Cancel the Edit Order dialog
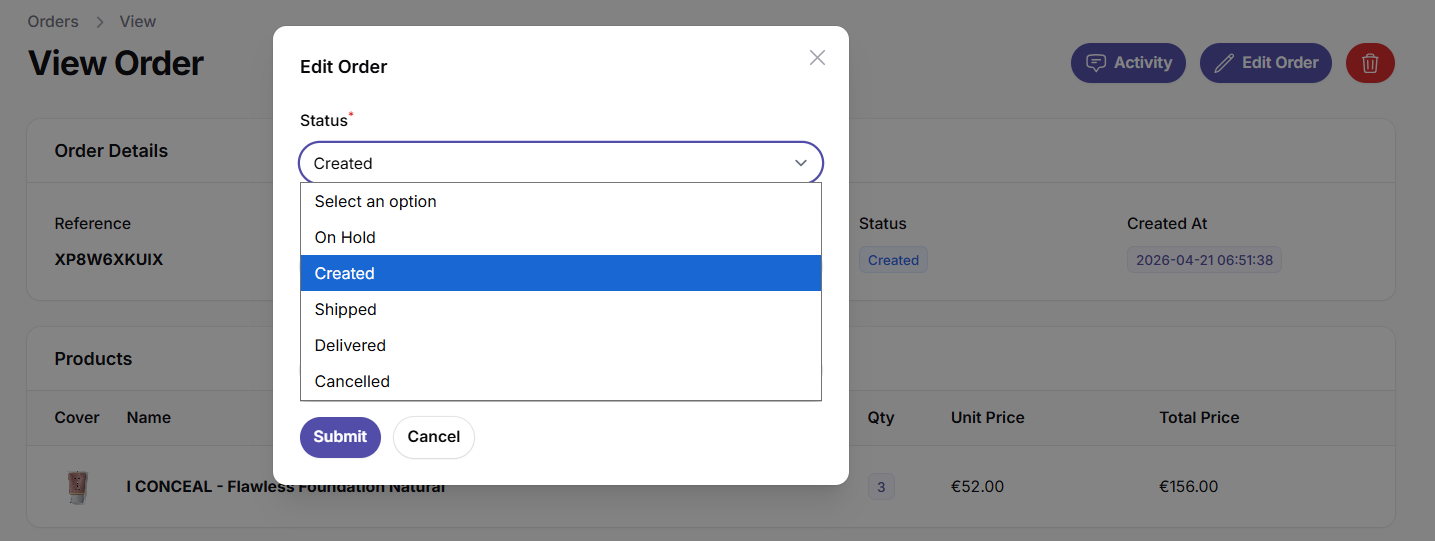Viewport: 1435px width, 541px height. coord(434,437)
